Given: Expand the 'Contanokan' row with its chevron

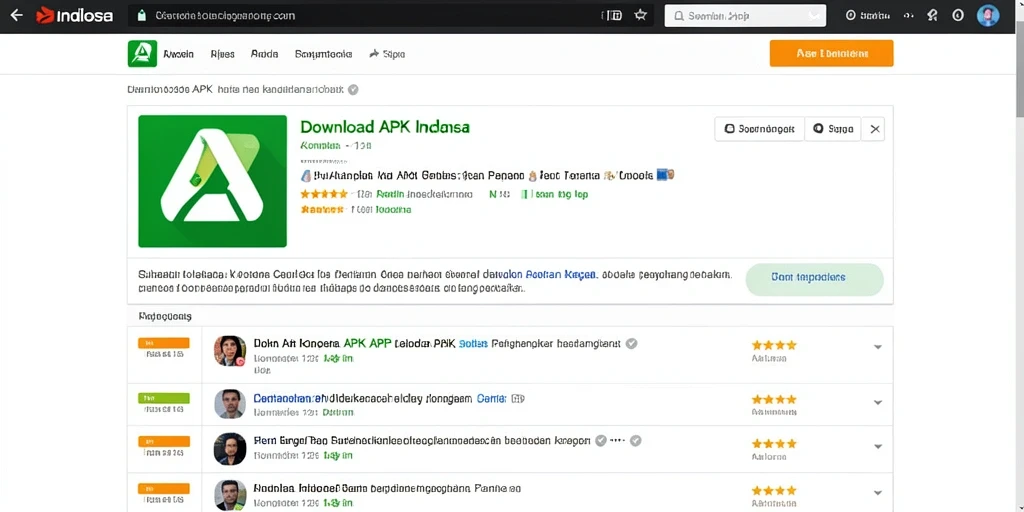Looking at the screenshot, I should coord(878,402).
